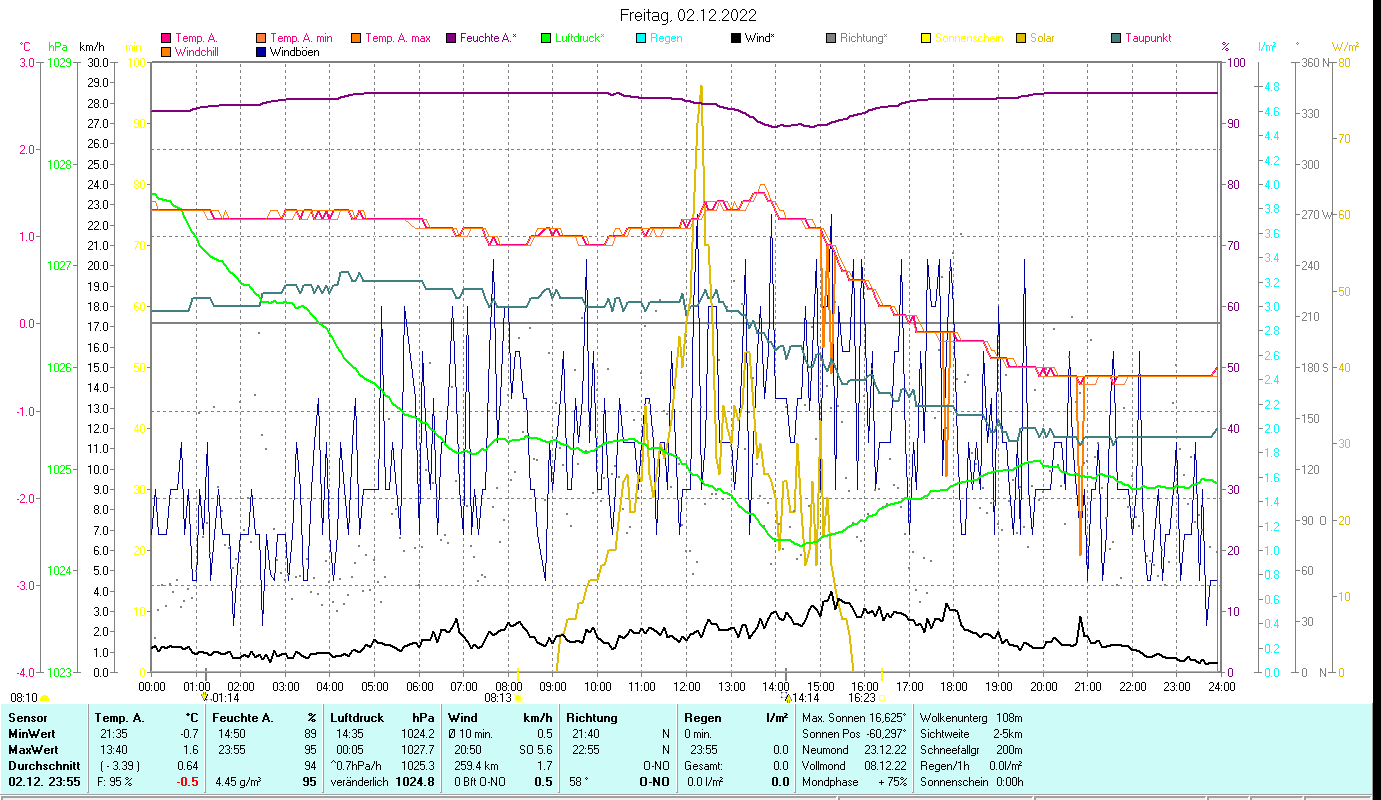Click the 01:14 moon marker below axis

pyautogui.click(x=225, y=698)
